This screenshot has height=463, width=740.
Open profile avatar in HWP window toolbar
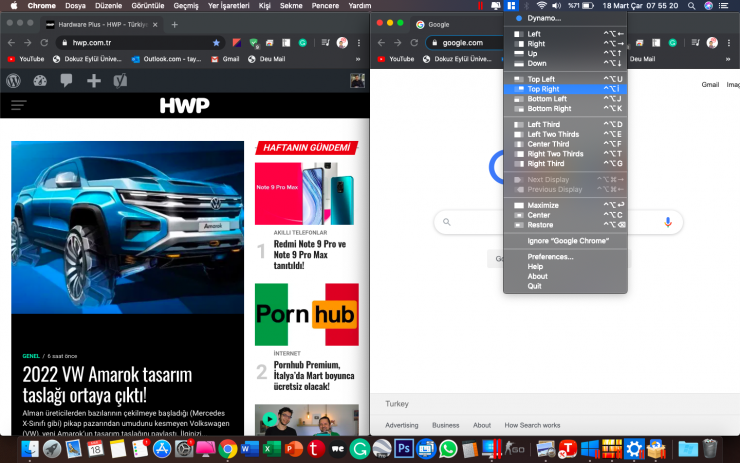(342, 42)
